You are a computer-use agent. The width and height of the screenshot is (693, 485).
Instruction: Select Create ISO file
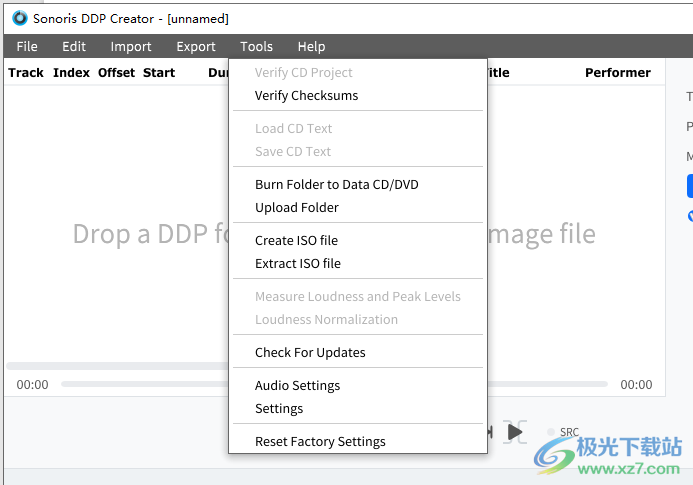358,241
